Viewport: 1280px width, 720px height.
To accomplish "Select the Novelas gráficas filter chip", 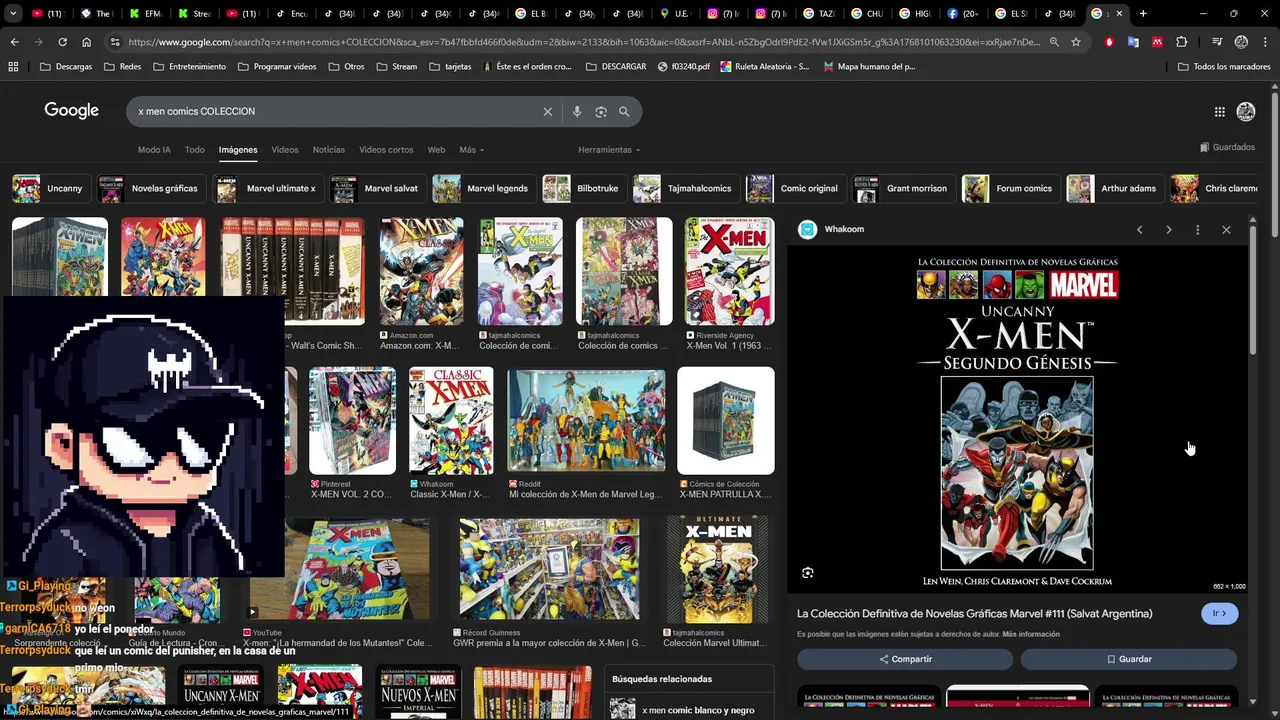I will point(153,188).
